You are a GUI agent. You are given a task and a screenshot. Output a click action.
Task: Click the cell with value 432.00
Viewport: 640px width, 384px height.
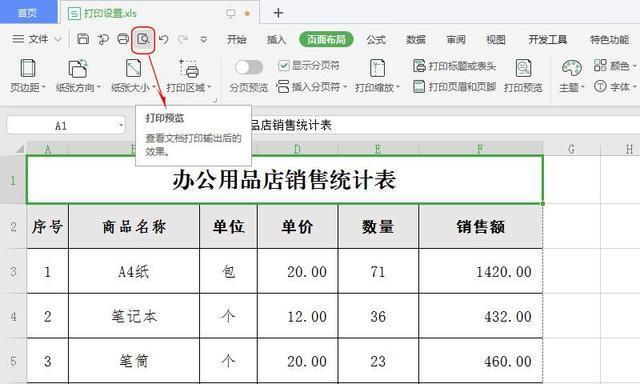[481, 316]
